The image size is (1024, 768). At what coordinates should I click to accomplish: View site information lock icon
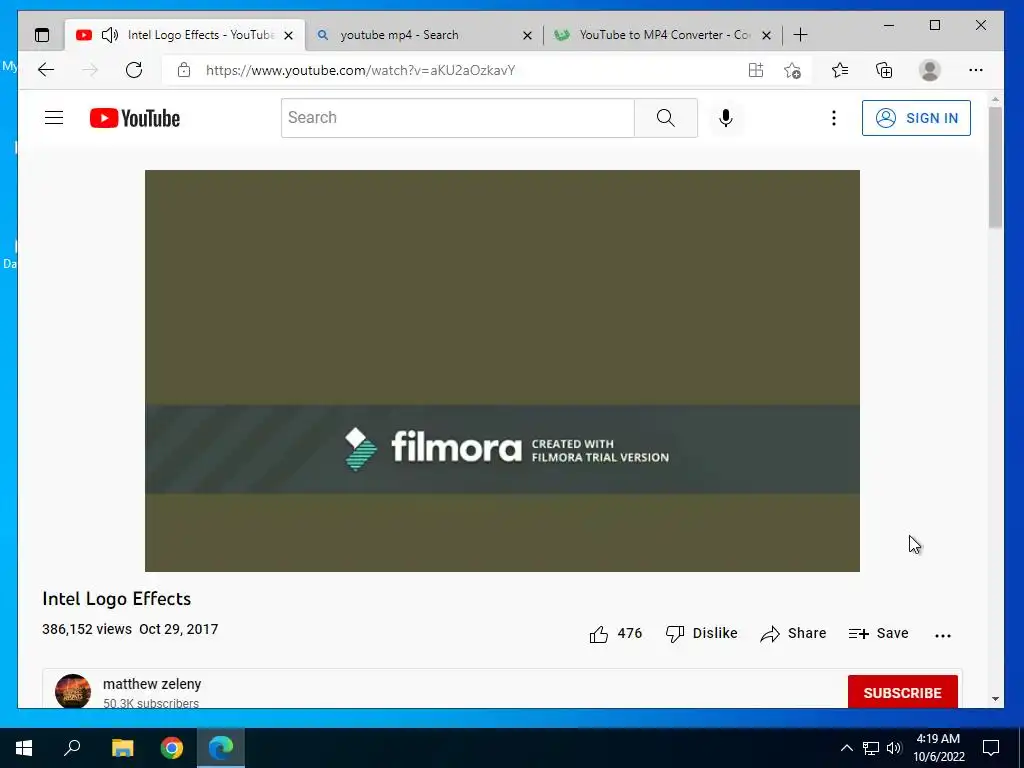pyautogui.click(x=184, y=70)
